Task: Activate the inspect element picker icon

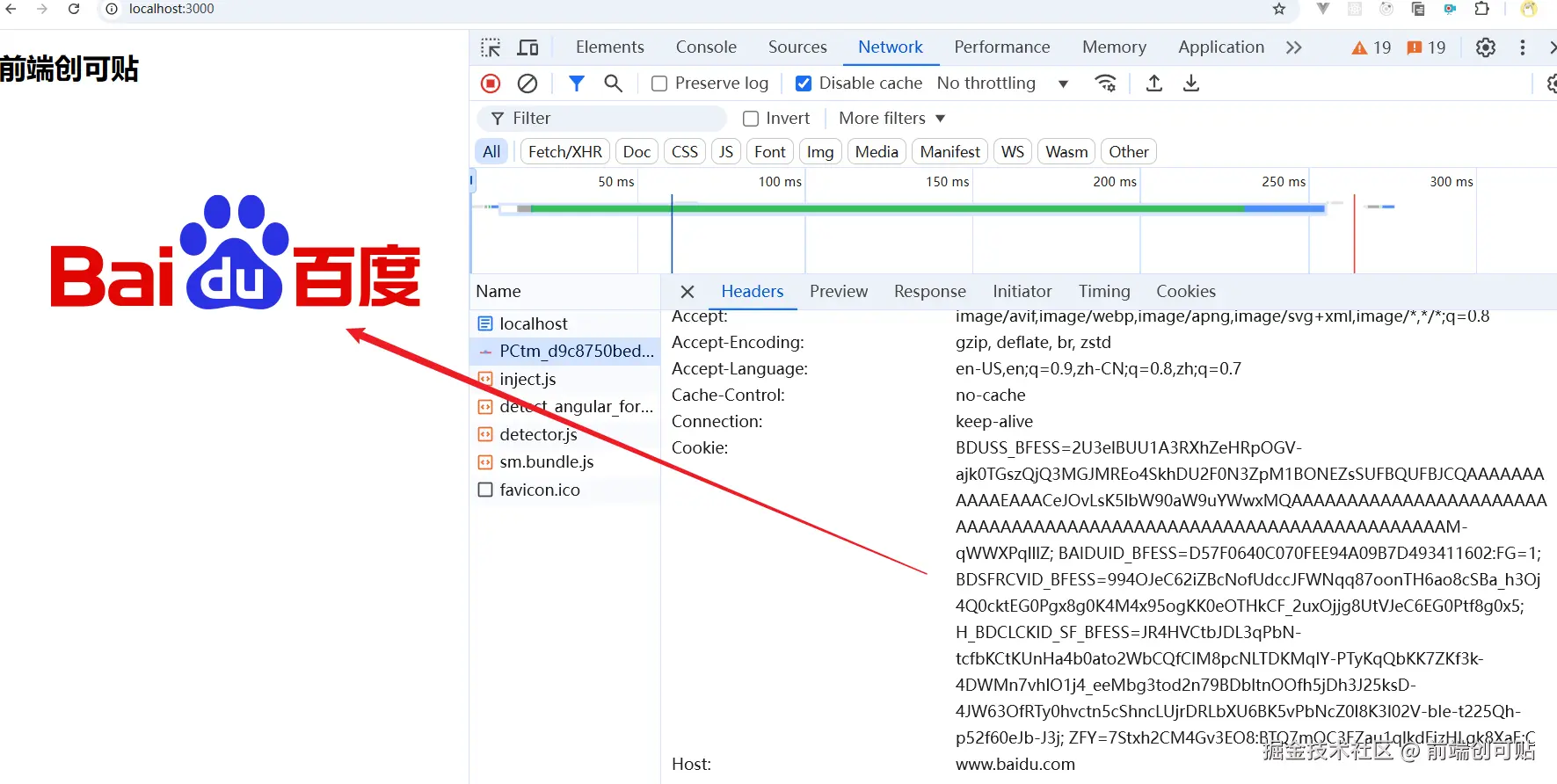Action: (x=491, y=47)
